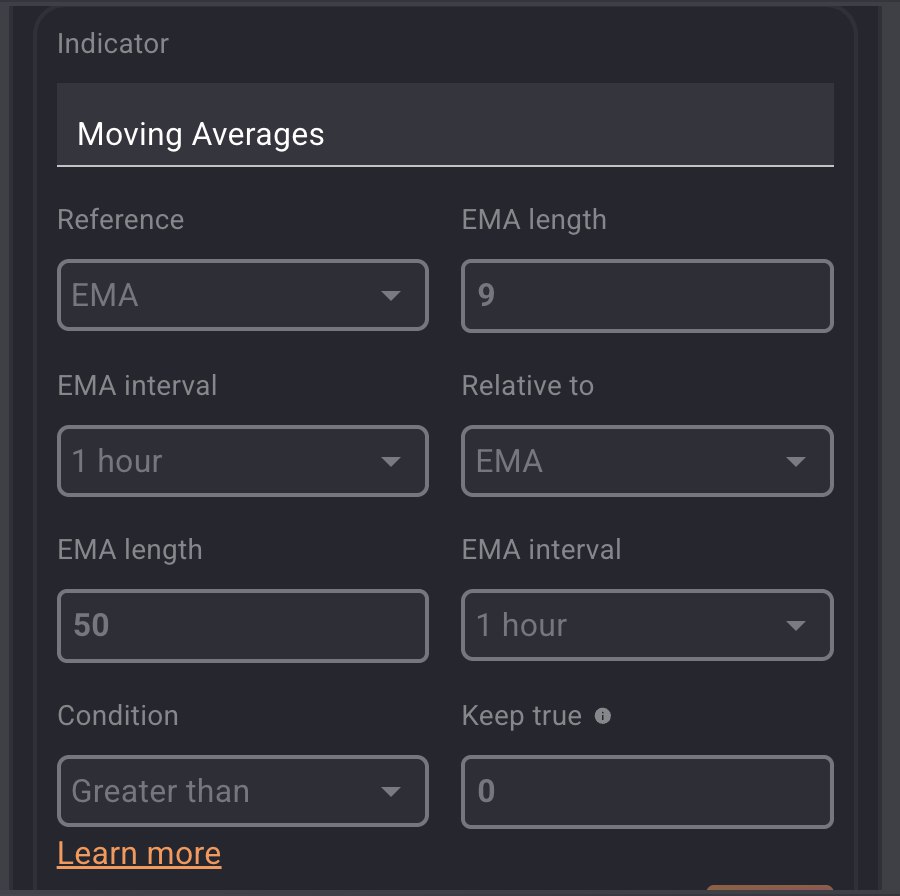Click the Condition label text
900x896 pixels.
pos(118,716)
